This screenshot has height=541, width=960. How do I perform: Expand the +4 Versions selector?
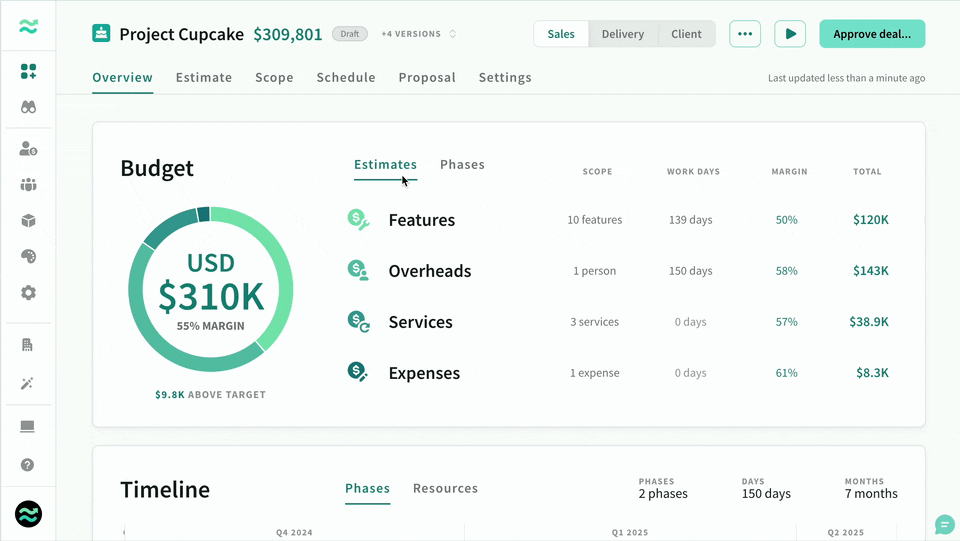[418, 34]
